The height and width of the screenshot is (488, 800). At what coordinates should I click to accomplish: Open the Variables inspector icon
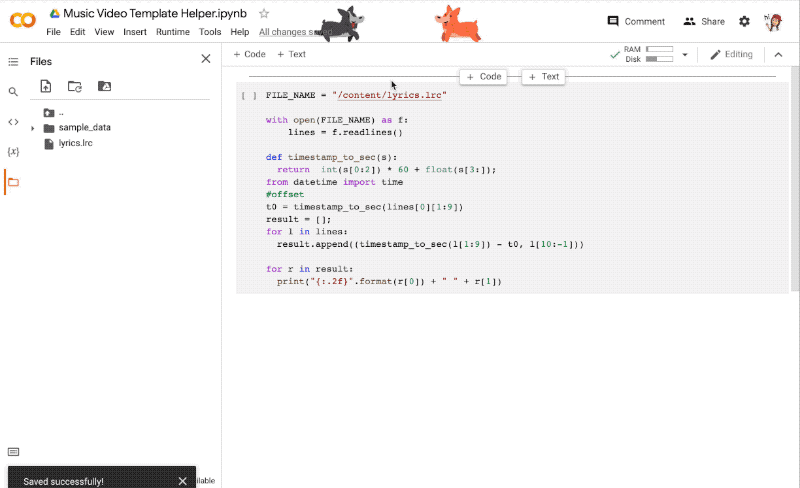point(13,152)
